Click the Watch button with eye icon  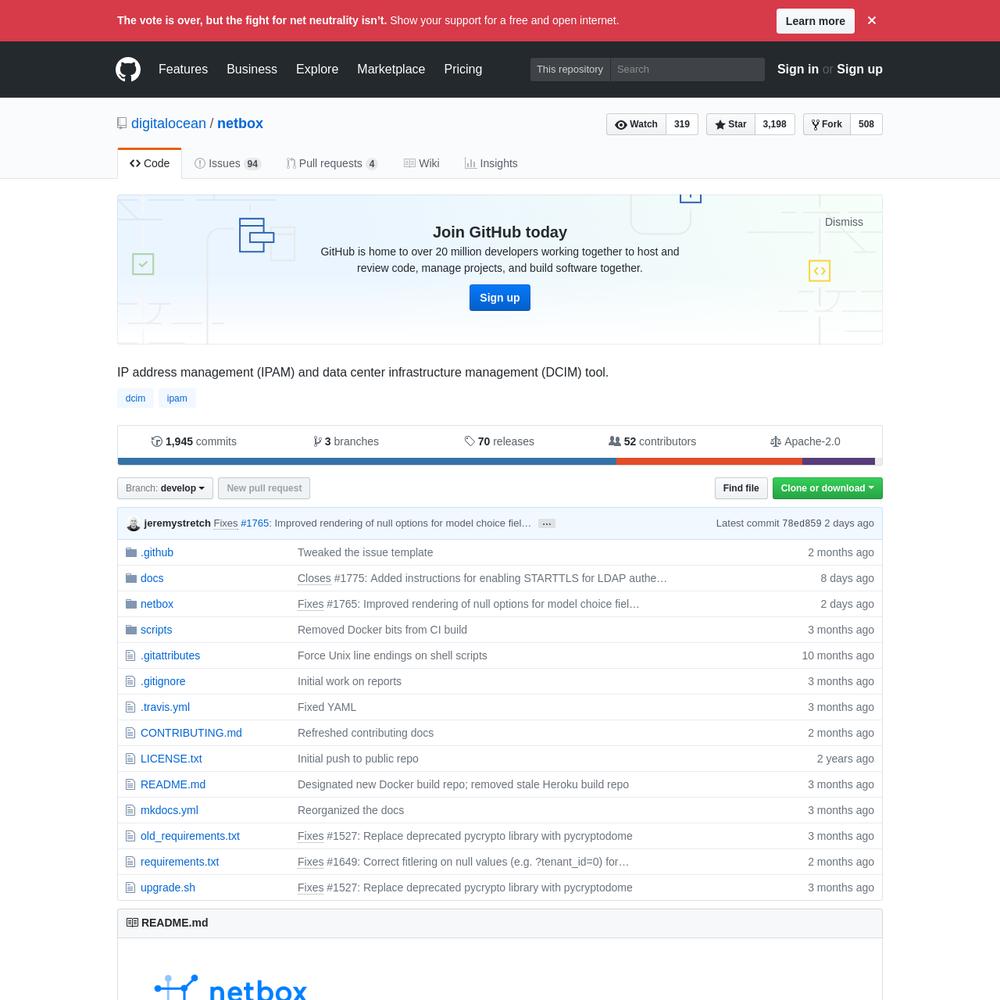pos(636,124)
